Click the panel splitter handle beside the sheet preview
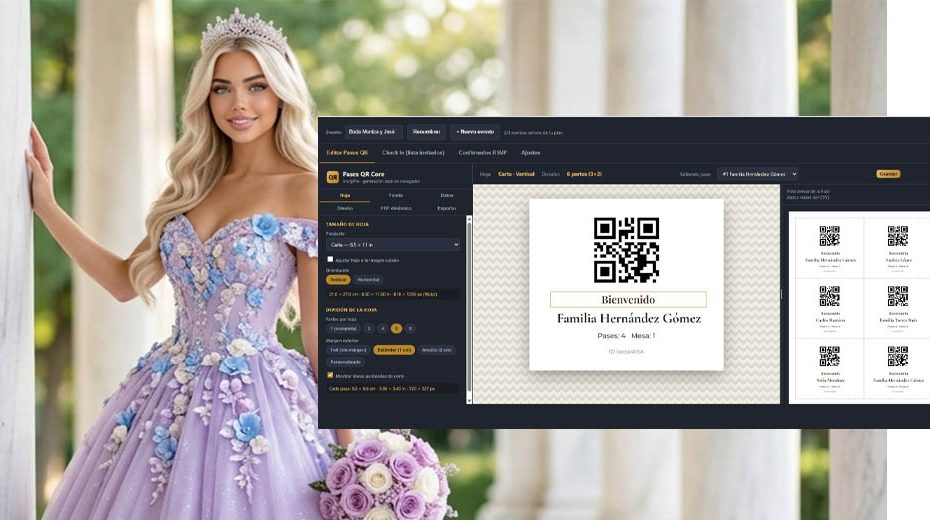Image resolution: width=930 pixels, height=520 pixels. tap(781, 294)
